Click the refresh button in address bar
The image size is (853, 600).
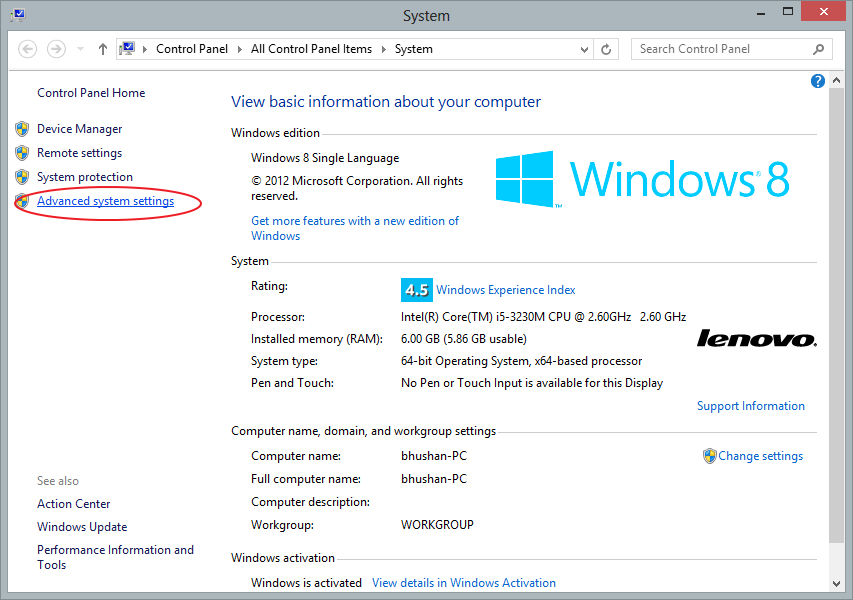[x=606, y=49]
